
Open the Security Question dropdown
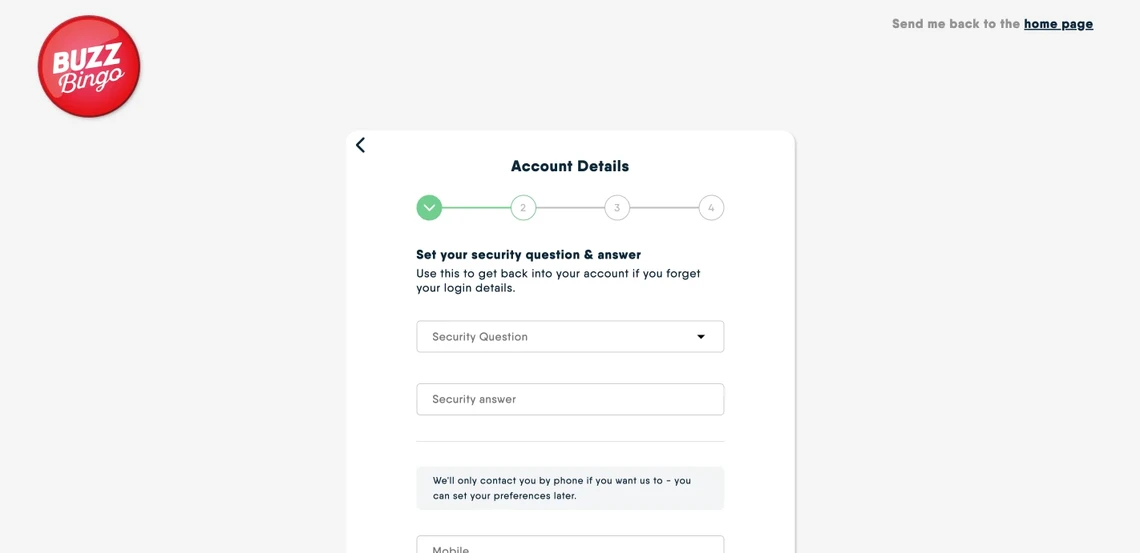pos(560,337)
